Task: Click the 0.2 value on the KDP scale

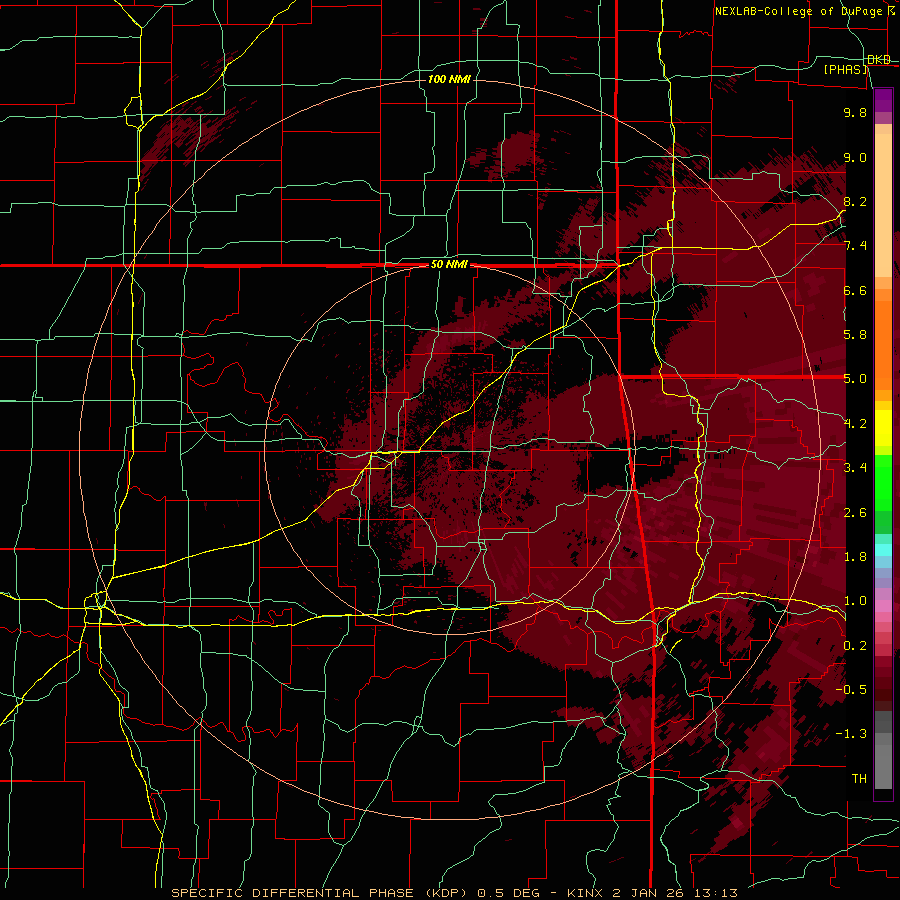Action: click(855, 646)
